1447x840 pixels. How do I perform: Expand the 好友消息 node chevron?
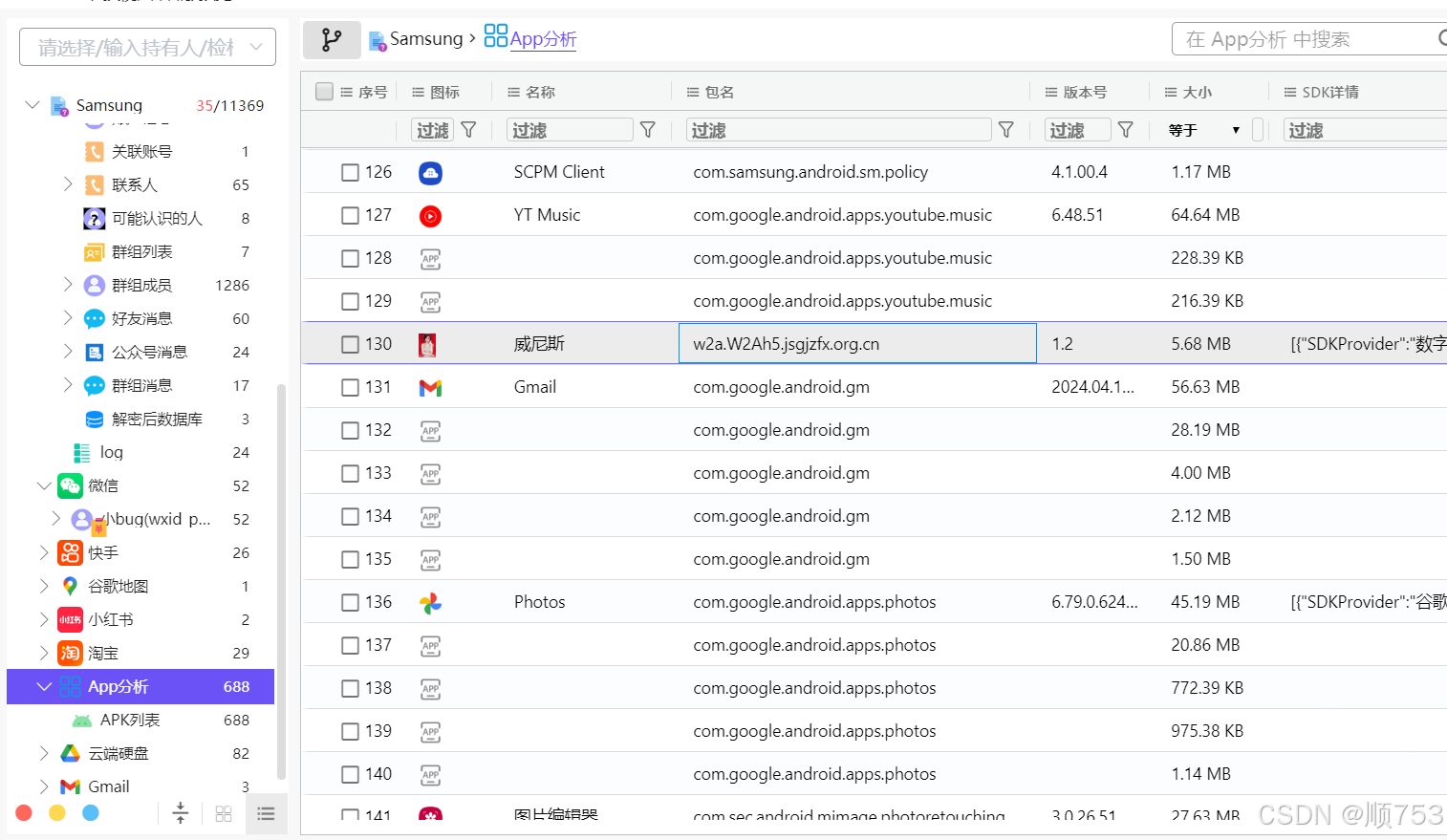[x=68, y=317]
